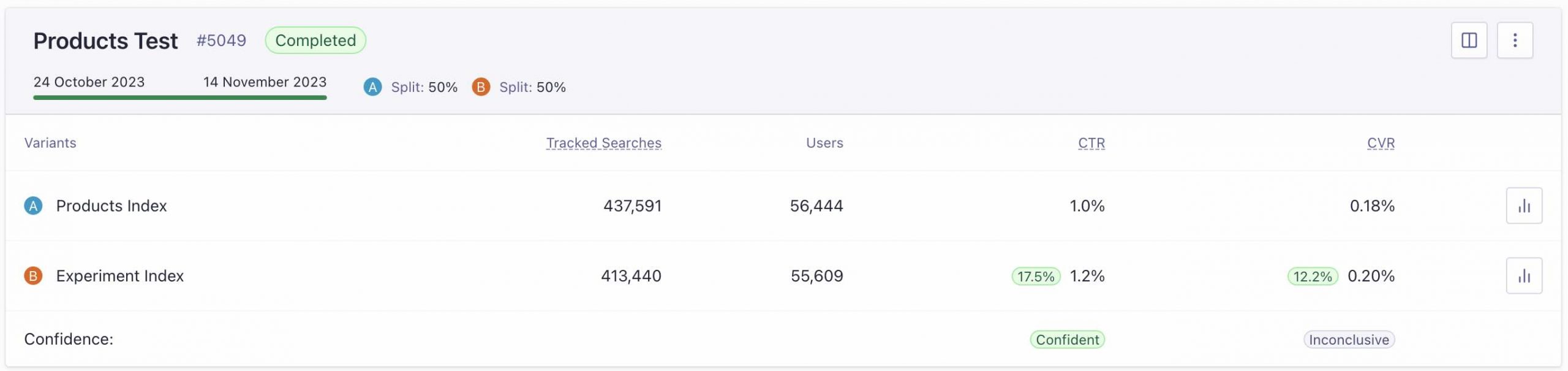Image resolution: width=1568 pixels, height=371 pixels.
Task: Click the 17.5% CTR uplift pill
Action: pos(1036,275)
